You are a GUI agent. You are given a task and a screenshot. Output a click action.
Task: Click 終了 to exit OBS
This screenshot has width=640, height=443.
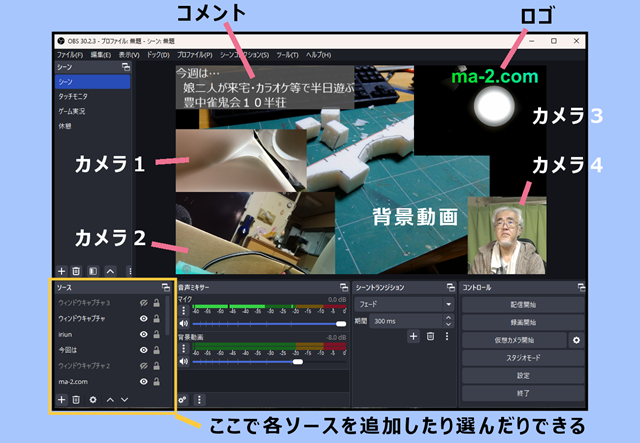pyautogui.click(x=523, y=393)
